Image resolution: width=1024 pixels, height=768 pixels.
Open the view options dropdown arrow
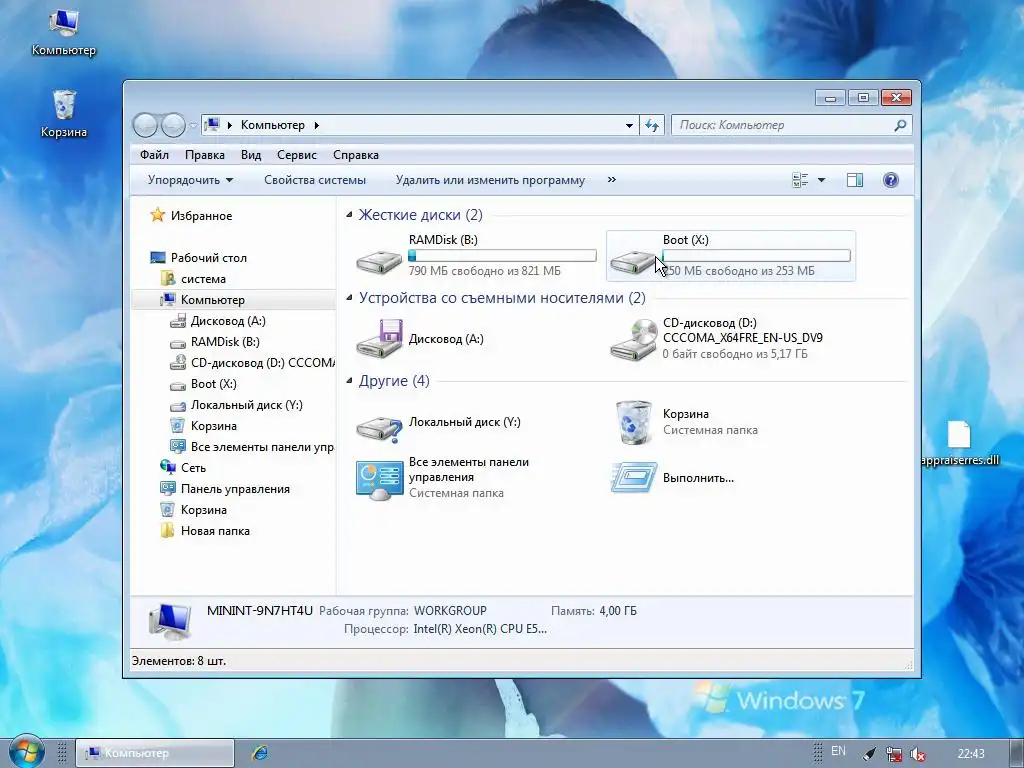click(822, 180)
